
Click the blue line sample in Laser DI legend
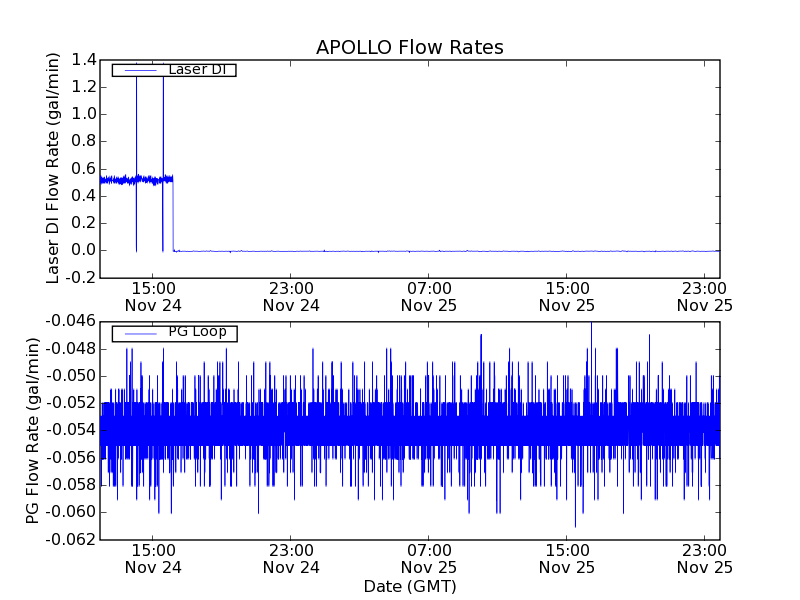(137, 70)
